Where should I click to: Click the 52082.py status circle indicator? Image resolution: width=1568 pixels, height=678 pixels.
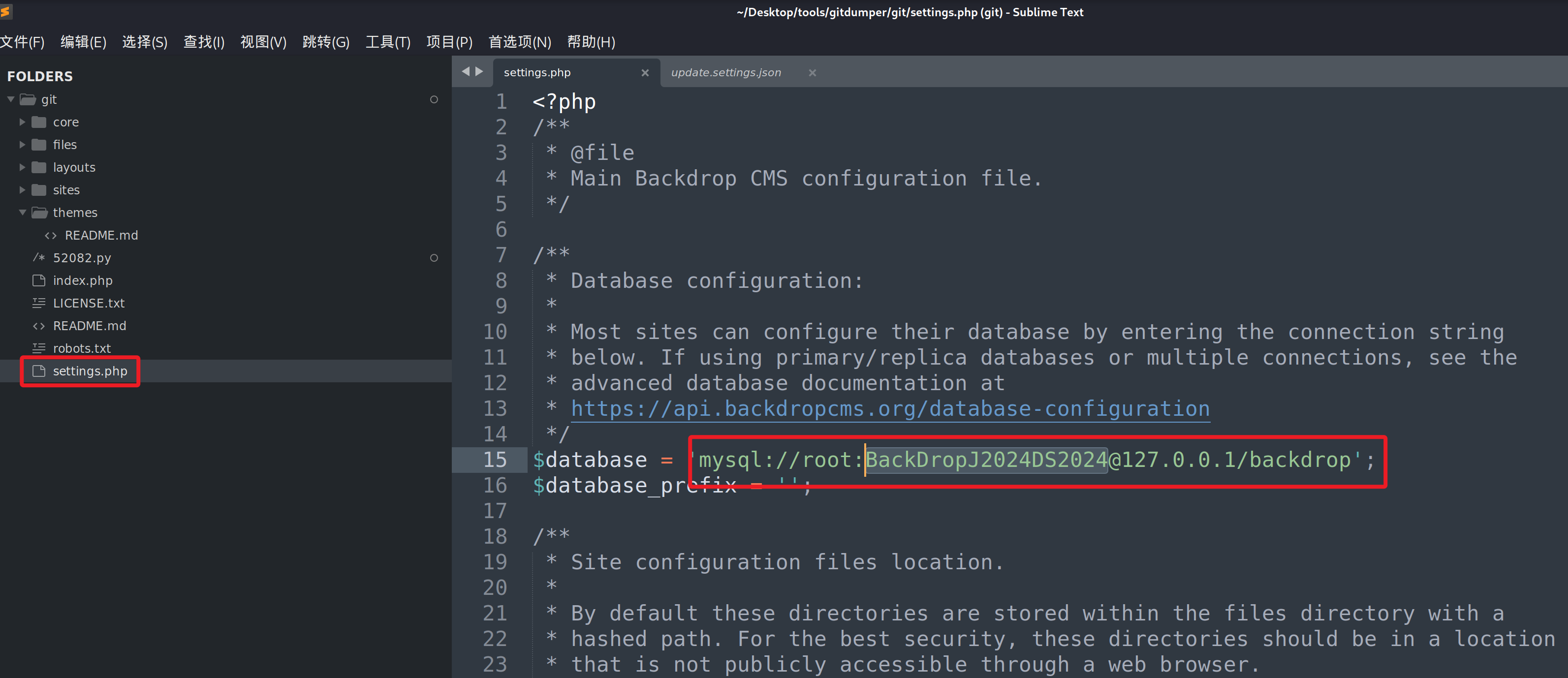pyautogui.click(x=434, y=258)
